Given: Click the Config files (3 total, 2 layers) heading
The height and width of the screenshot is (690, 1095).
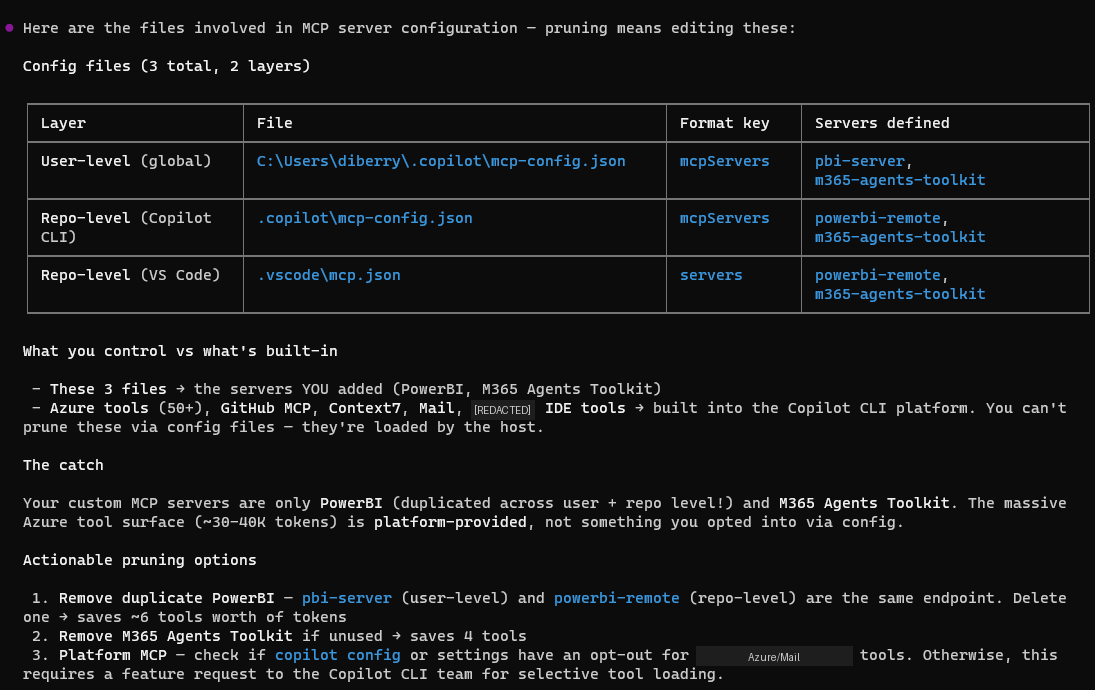Looking at the screenshot, I should tap(166, 66).
